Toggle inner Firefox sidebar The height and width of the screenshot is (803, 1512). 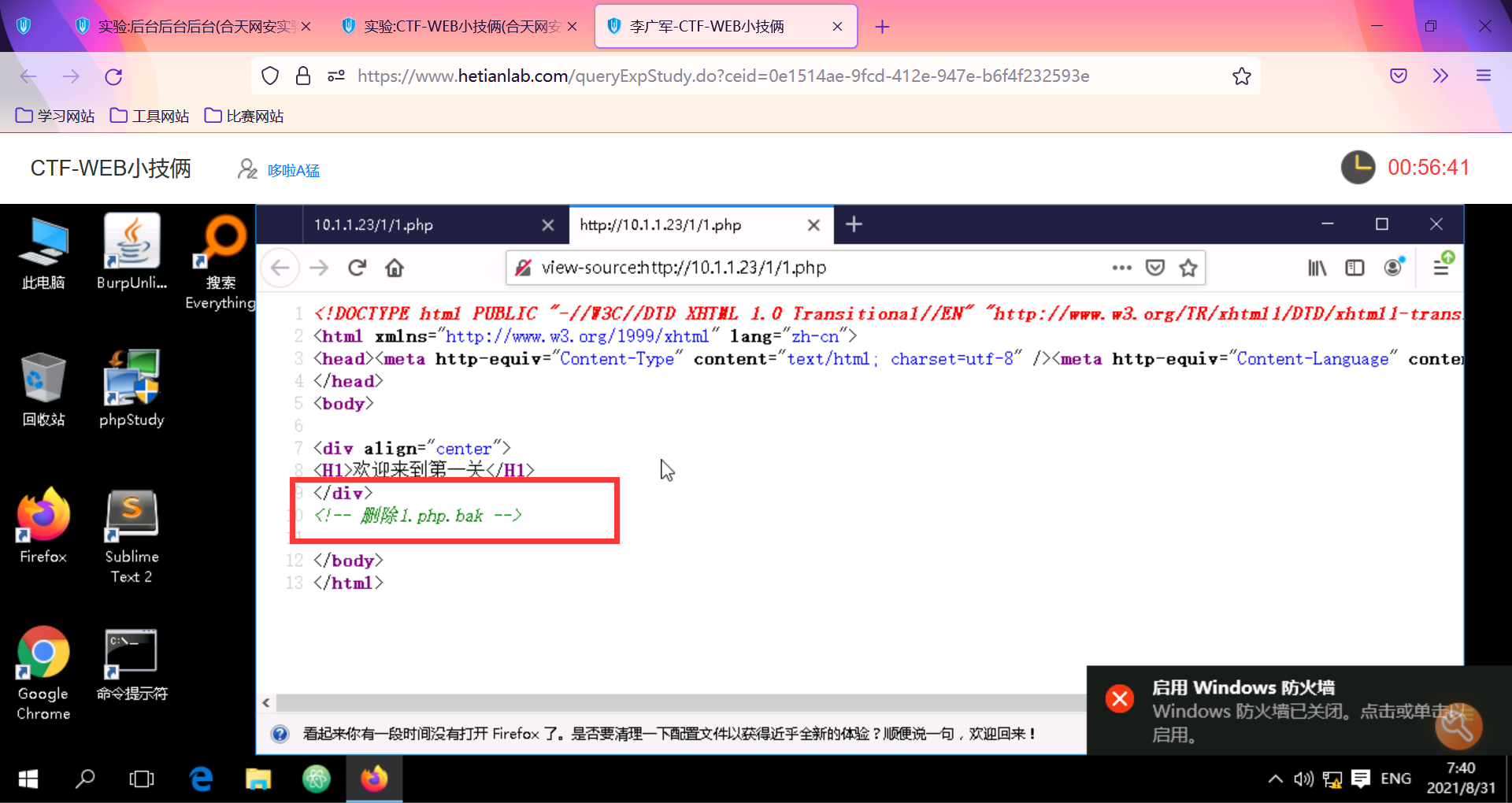pos(1354,268)
